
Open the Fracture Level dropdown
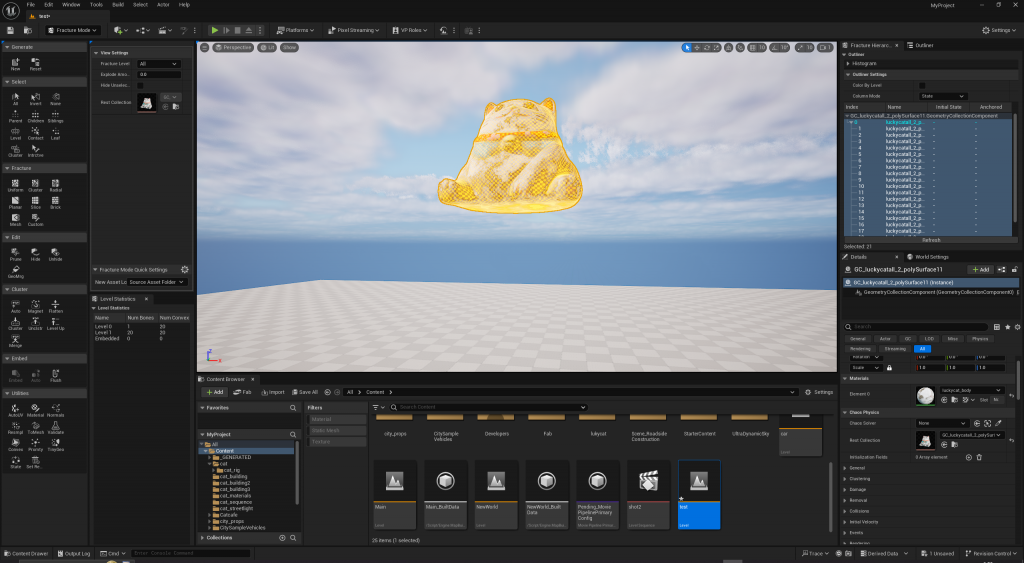(x=158, y=64)
